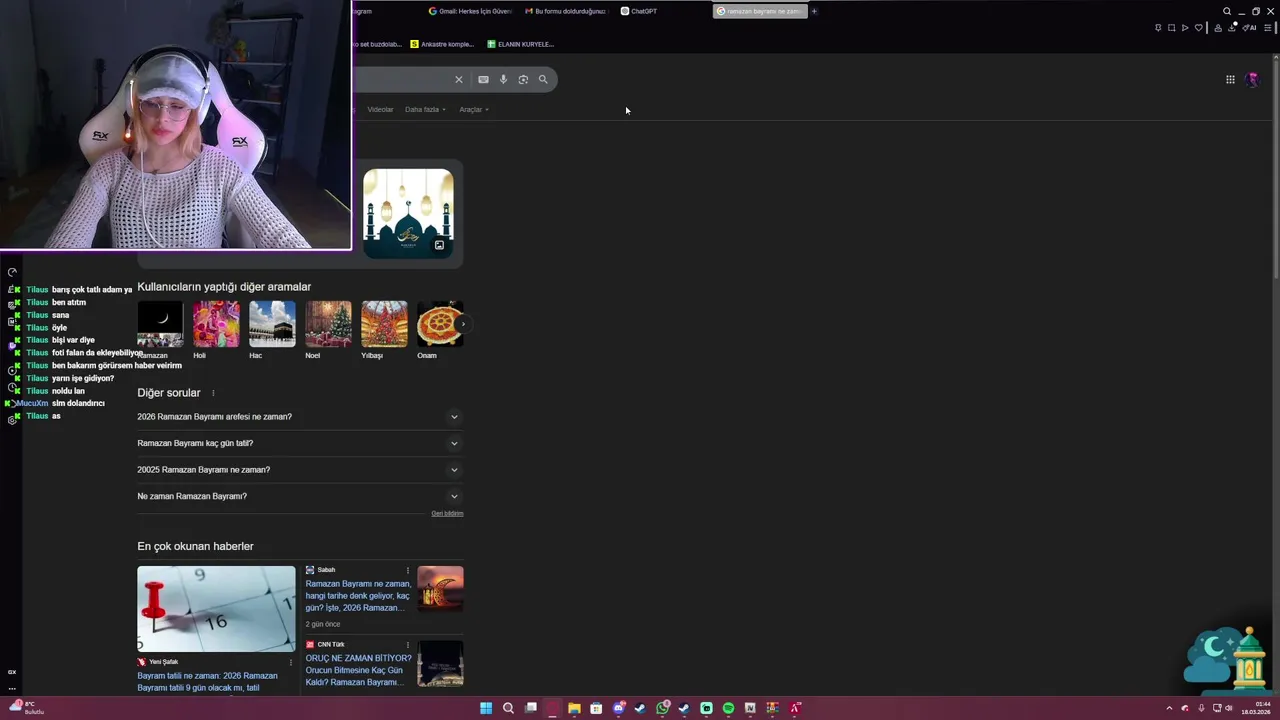Open a new browser tab
The width and height of the screenshot is (1280, 720).
(814, 11)
